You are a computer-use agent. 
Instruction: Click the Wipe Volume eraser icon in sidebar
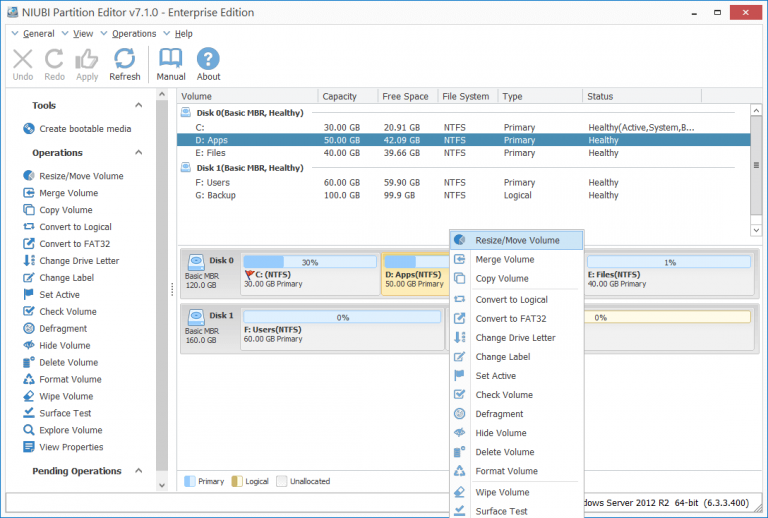(x=28, y=396)
